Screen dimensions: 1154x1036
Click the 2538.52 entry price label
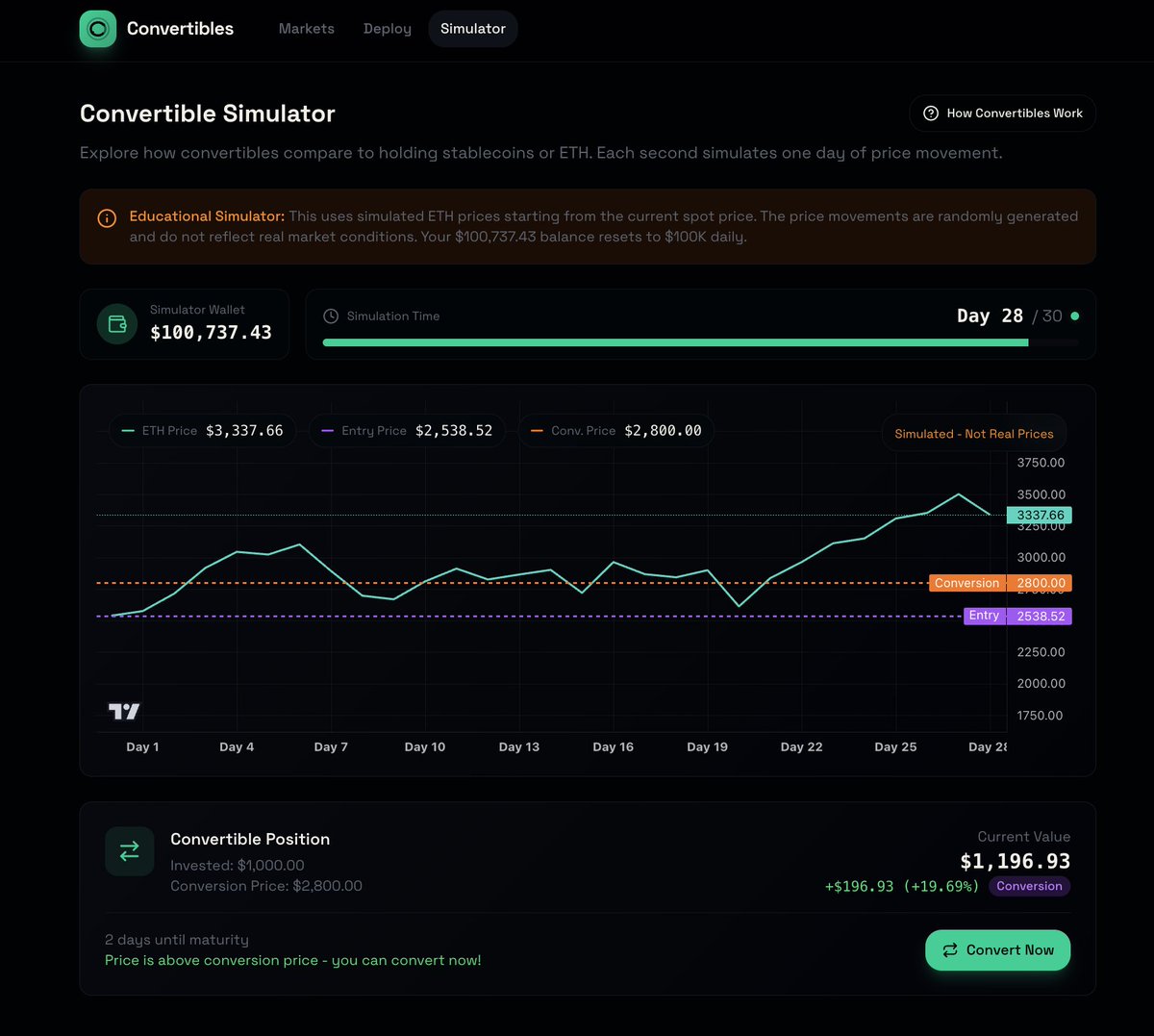pyautogui.click(x=1040, y=616)
